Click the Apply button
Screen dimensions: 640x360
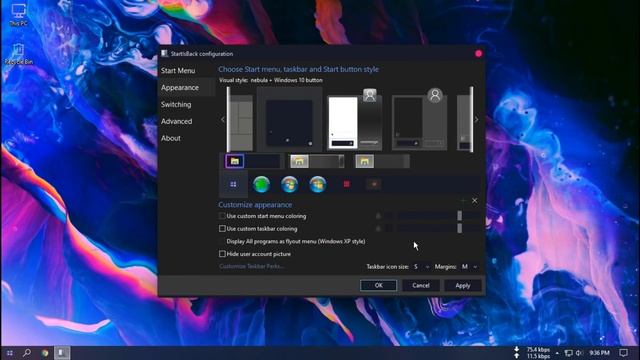[x=462, y=285]
